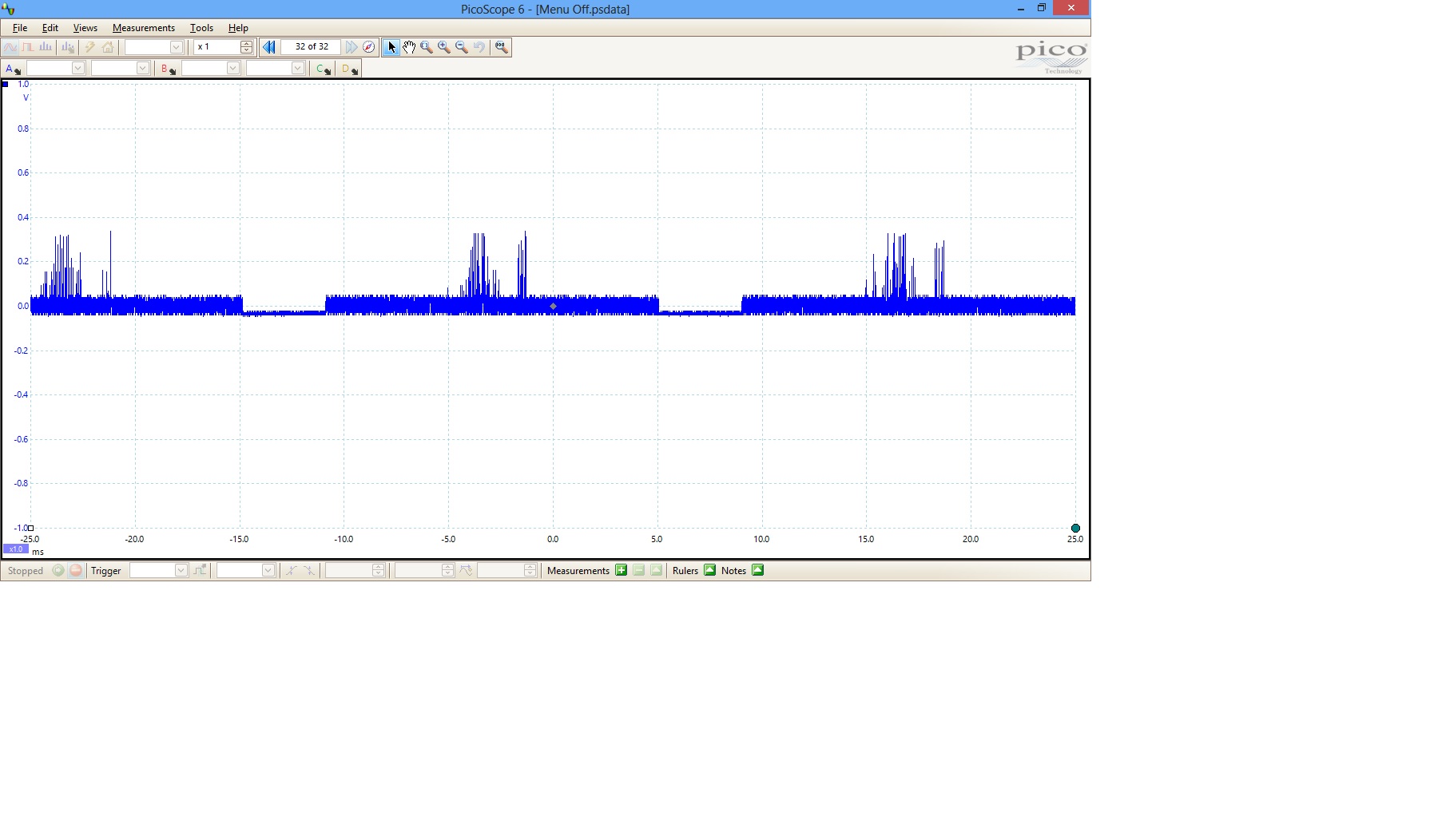Open Channel A options button

(x=13, y=69)
